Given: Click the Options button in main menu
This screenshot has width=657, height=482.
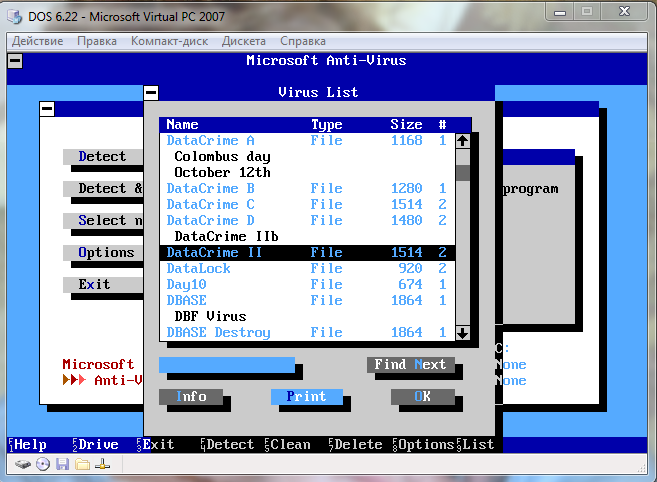Looking at the screenshot, I should click(103, 252).
